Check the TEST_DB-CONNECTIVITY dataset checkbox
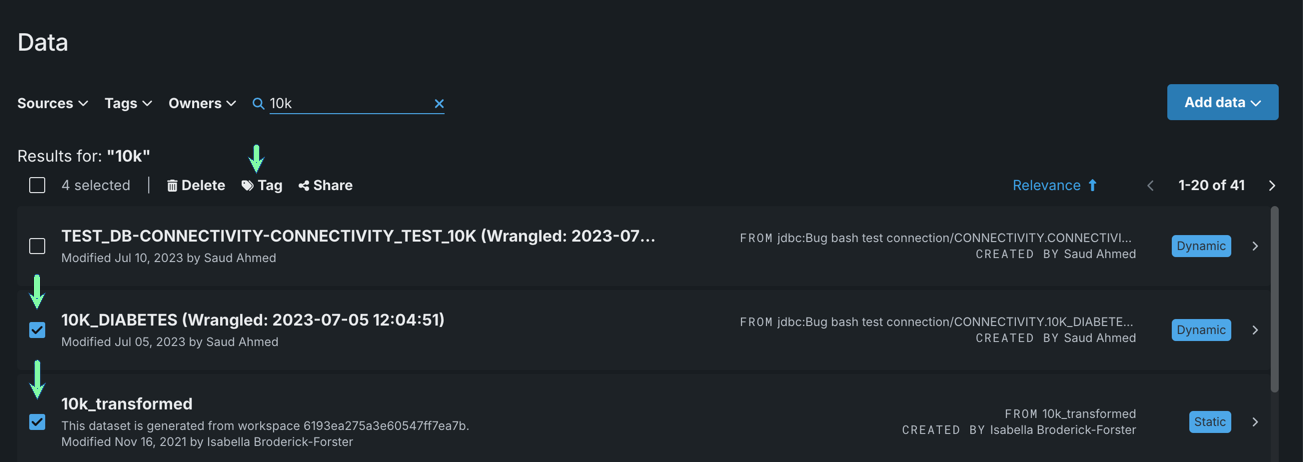This screenshot has width=1303, height=462. click(37, 246)
